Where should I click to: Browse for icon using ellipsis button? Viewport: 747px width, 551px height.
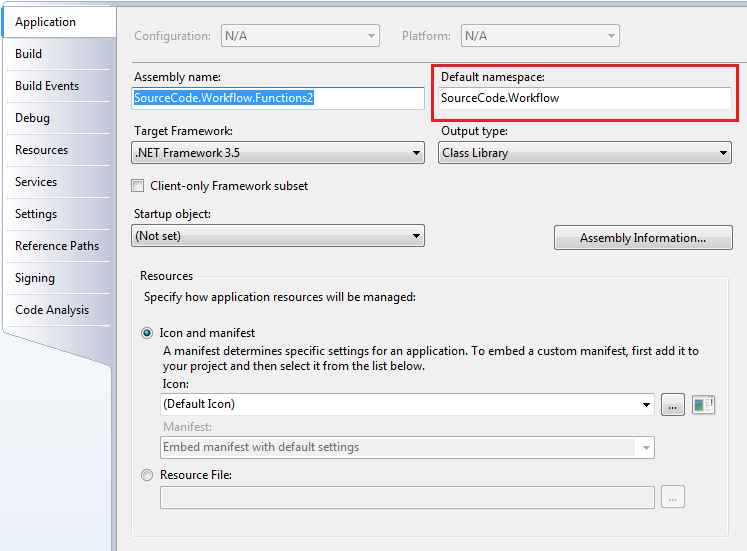[673, 405]
